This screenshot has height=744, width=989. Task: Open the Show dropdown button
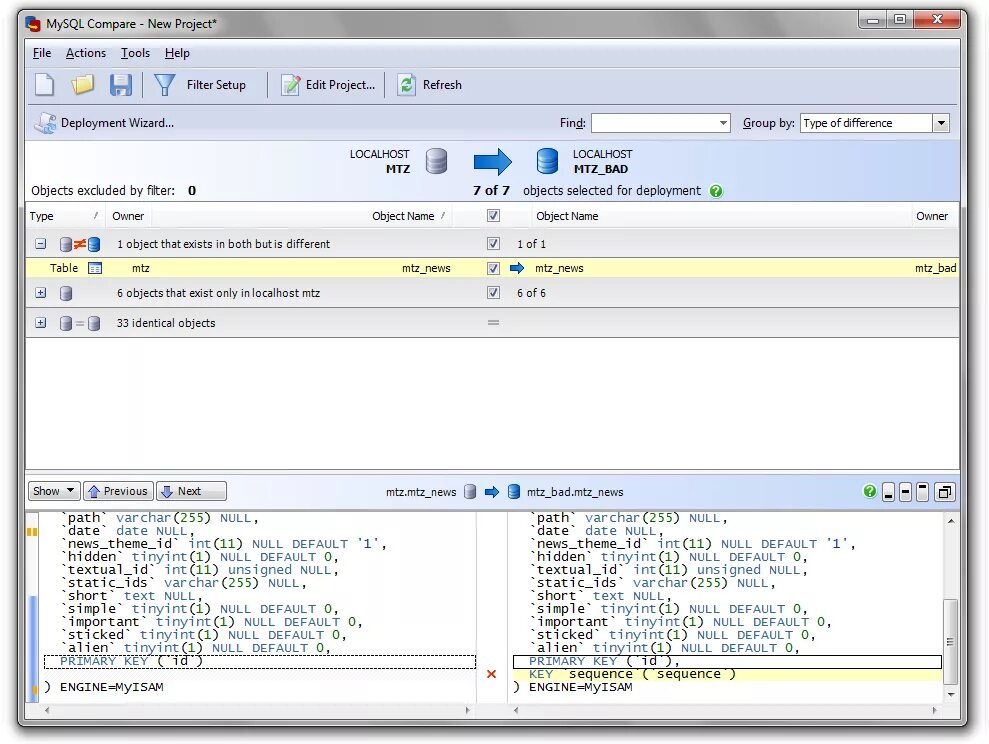(54, 491)
